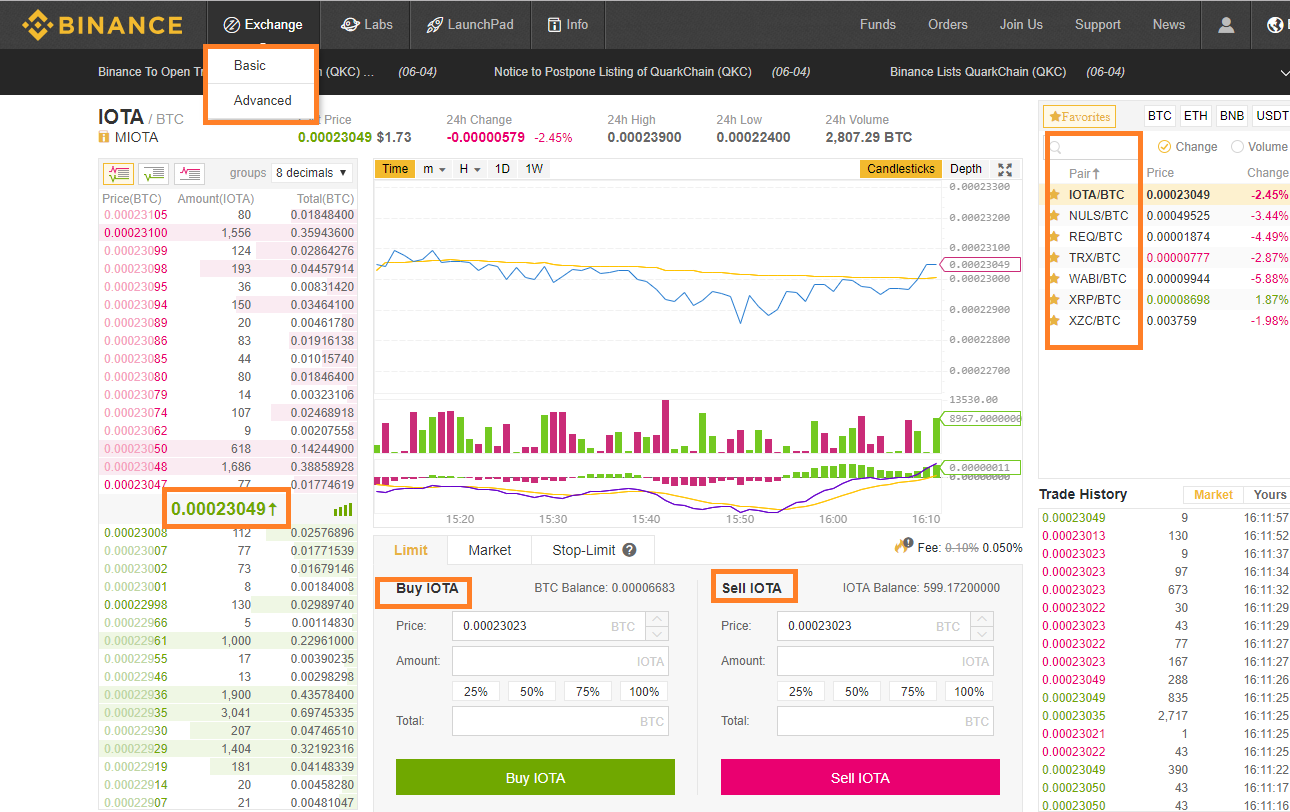This screenshot has width=1290, height=812.
Task: Open the LaunchPad page
Action: click(x=469, y=25)
